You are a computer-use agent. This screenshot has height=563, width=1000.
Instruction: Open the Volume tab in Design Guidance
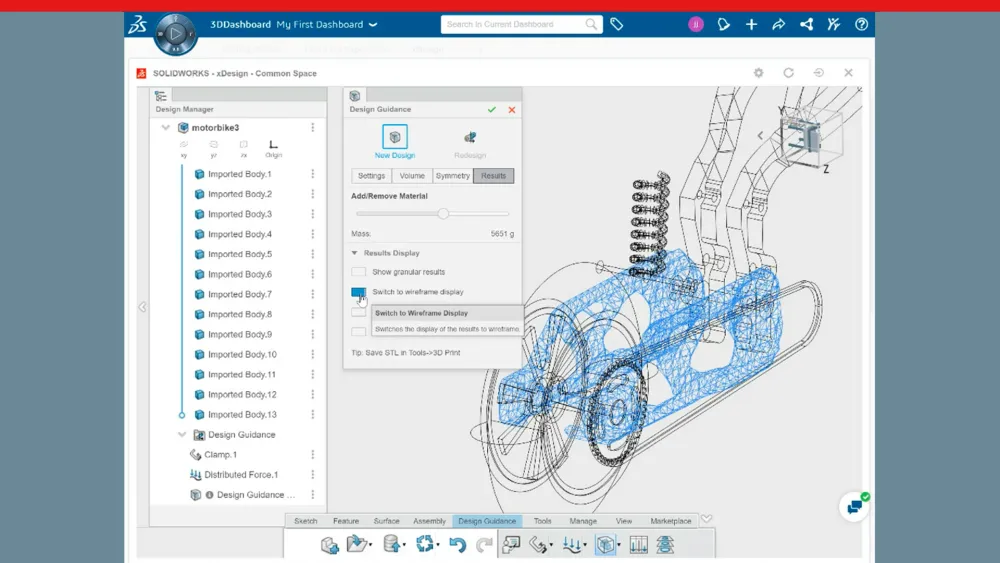click(x=412, y=176)
